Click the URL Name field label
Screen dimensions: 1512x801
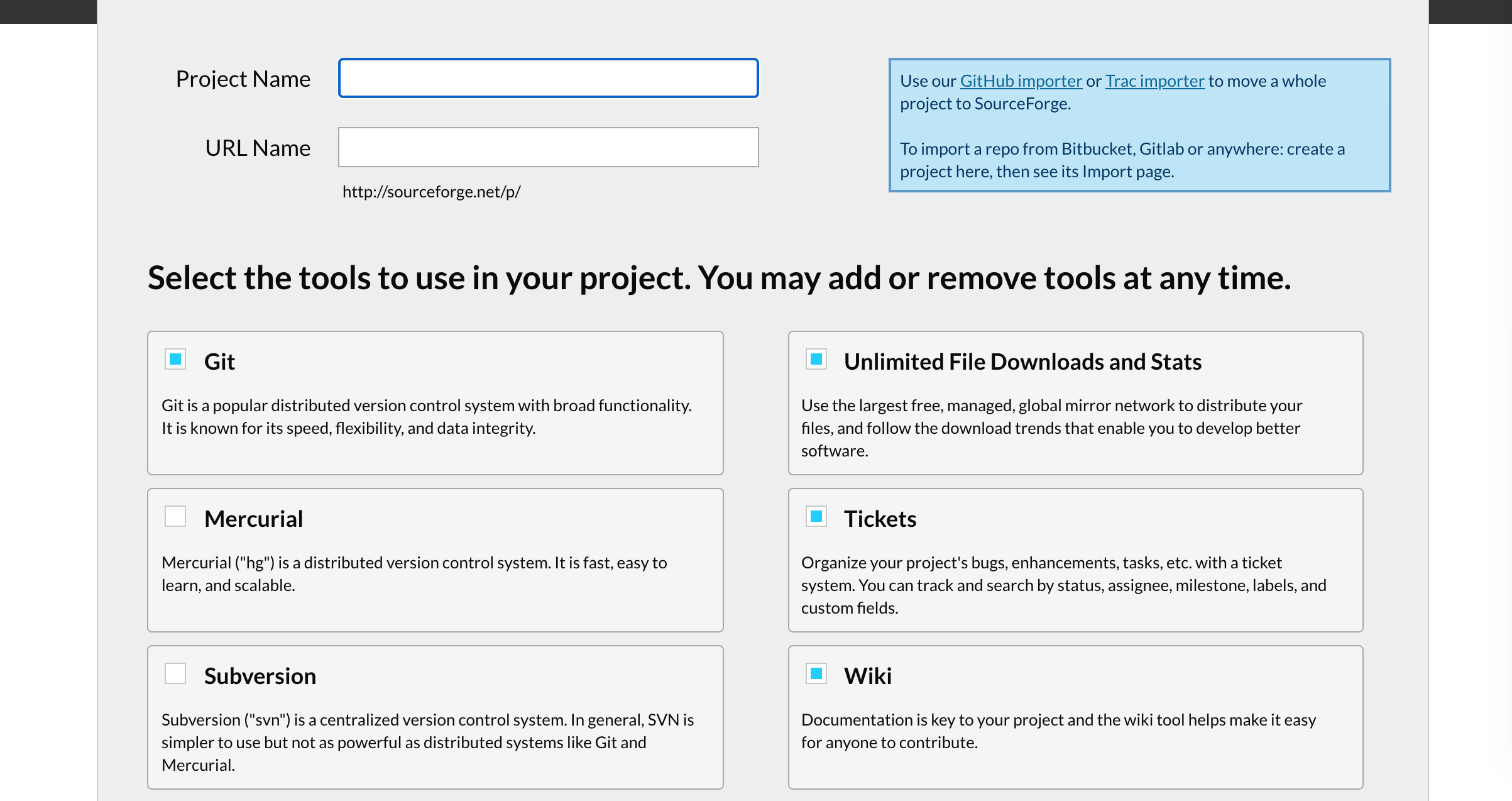[x=258, y=148]
